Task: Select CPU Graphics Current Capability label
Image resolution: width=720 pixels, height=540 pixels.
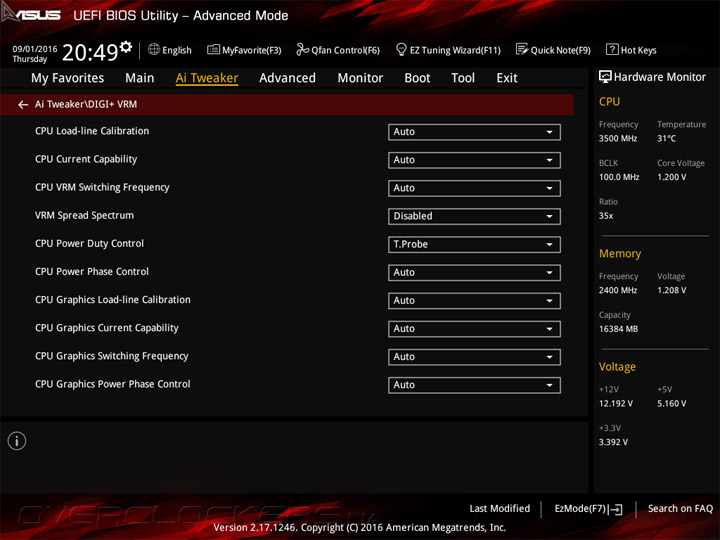Action: (107, 328)
